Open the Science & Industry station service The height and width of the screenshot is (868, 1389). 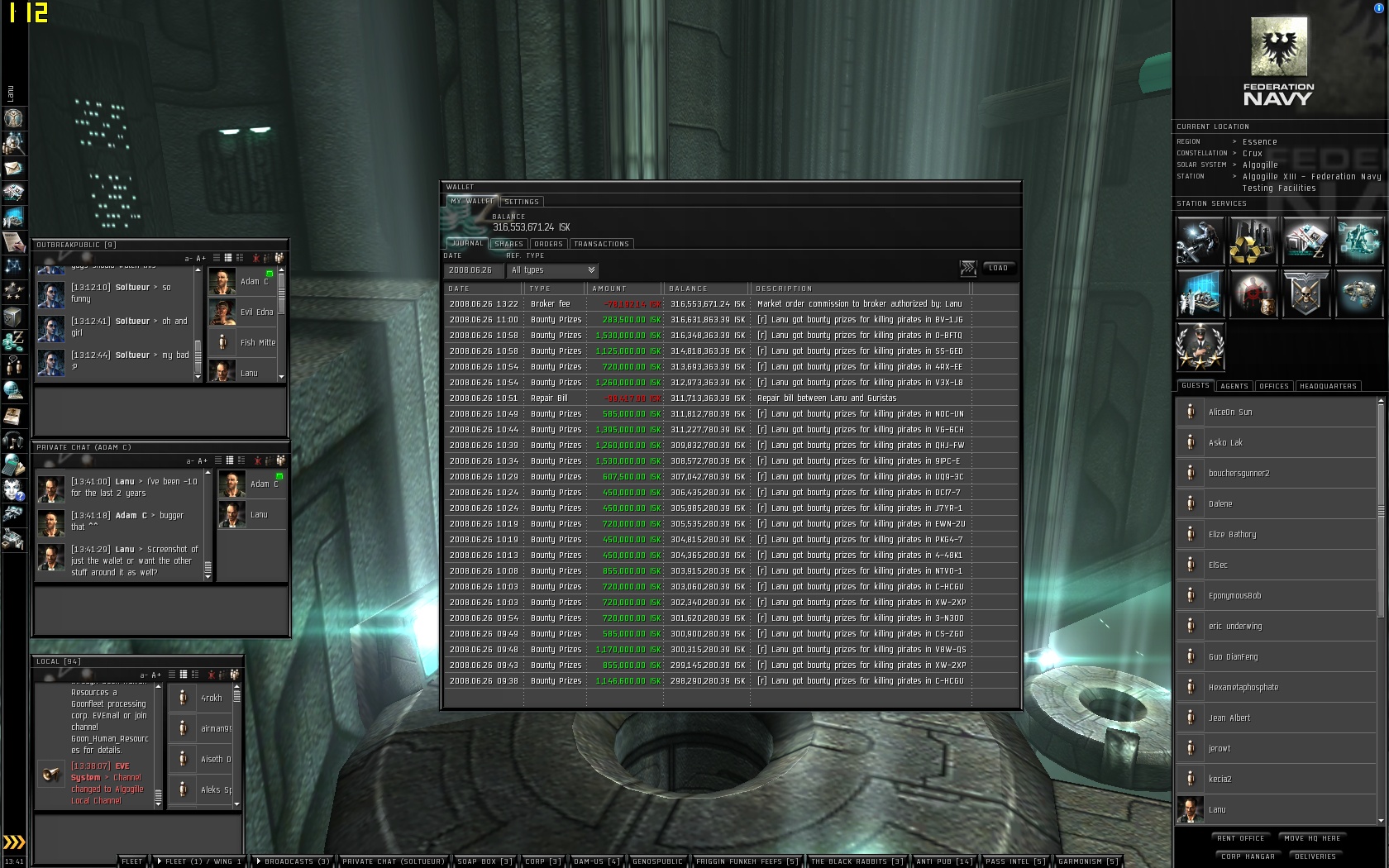point(1200,293)
